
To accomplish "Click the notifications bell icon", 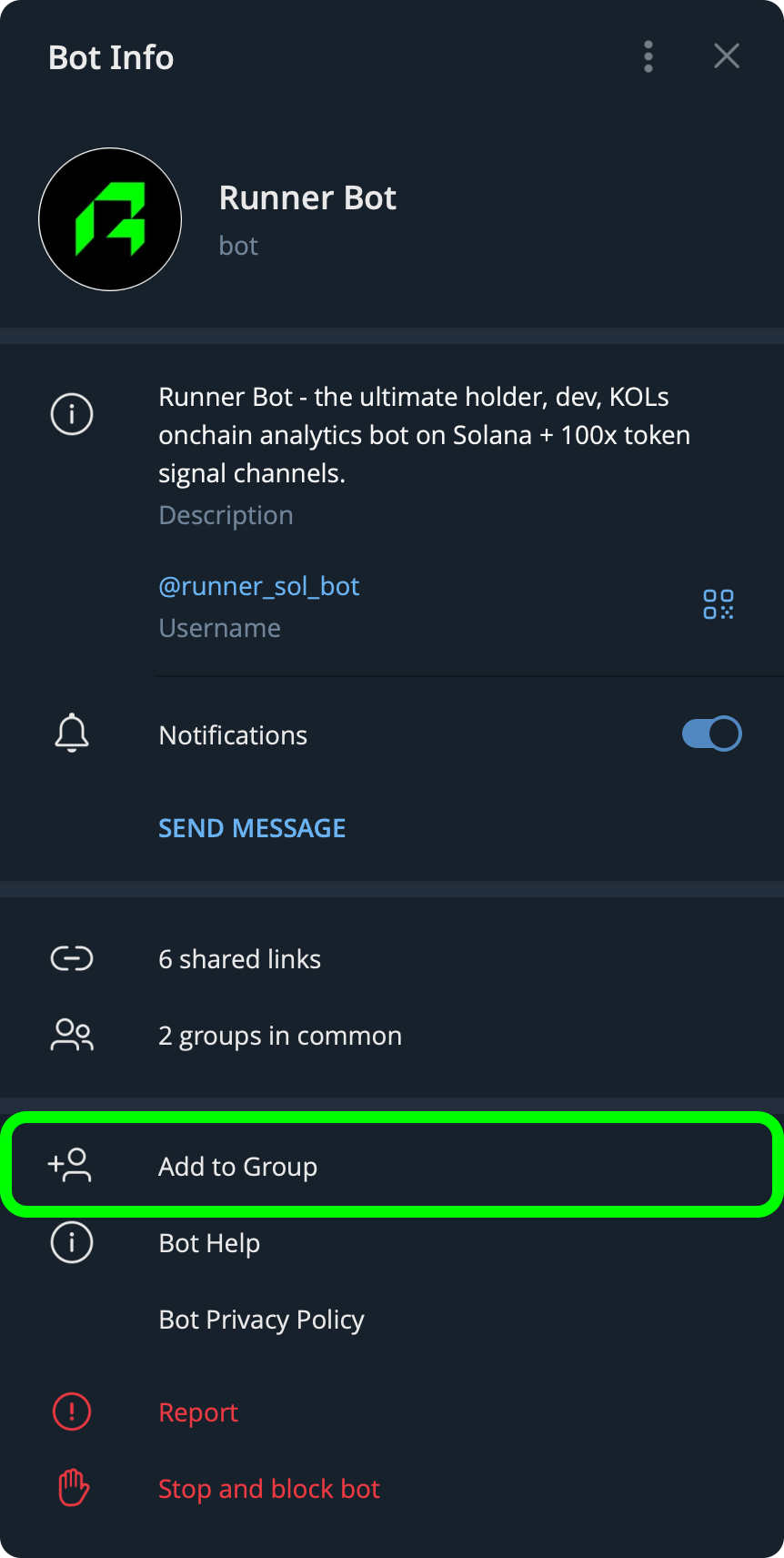I will tap(72, 733).
